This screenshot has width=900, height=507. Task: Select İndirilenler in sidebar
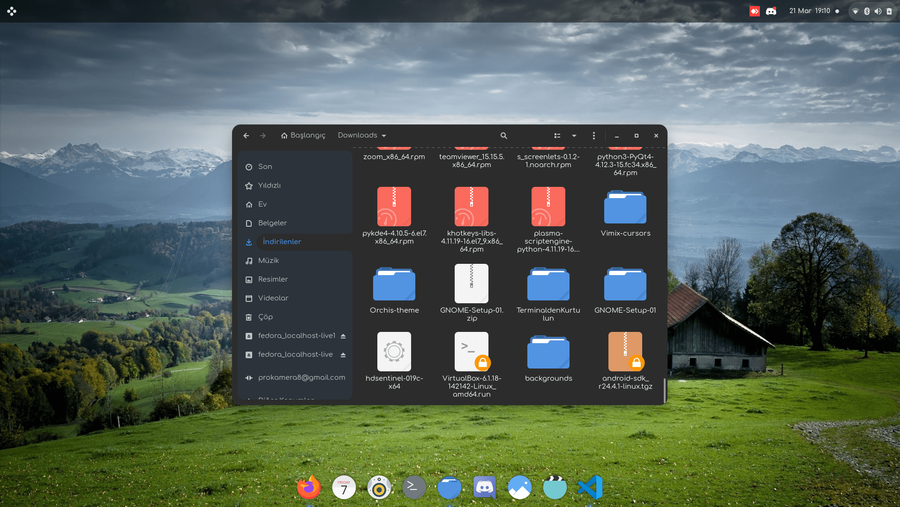click(x=296, y=242)
